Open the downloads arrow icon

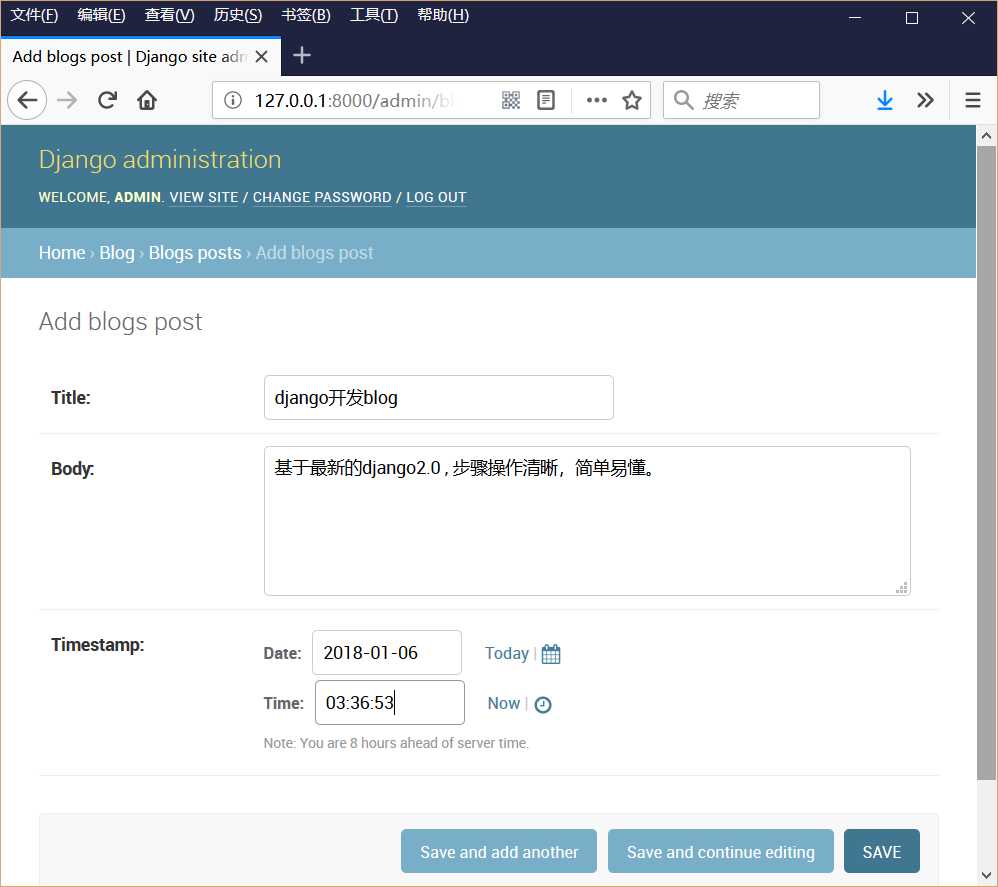(x=885, y=100)
